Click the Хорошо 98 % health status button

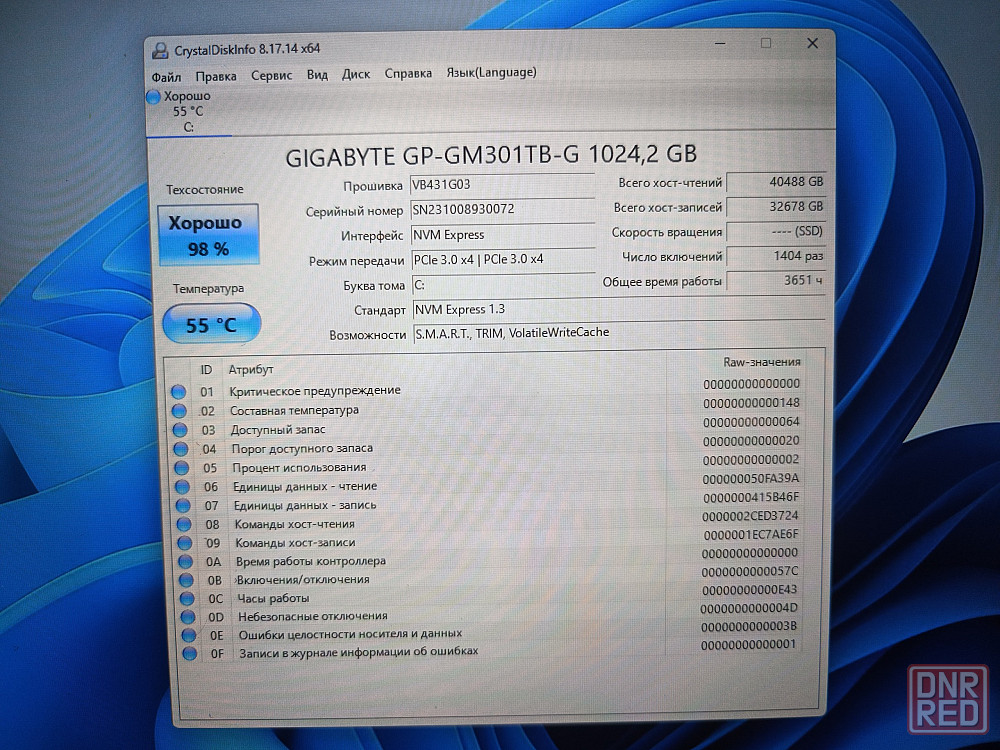pos(206,235)
